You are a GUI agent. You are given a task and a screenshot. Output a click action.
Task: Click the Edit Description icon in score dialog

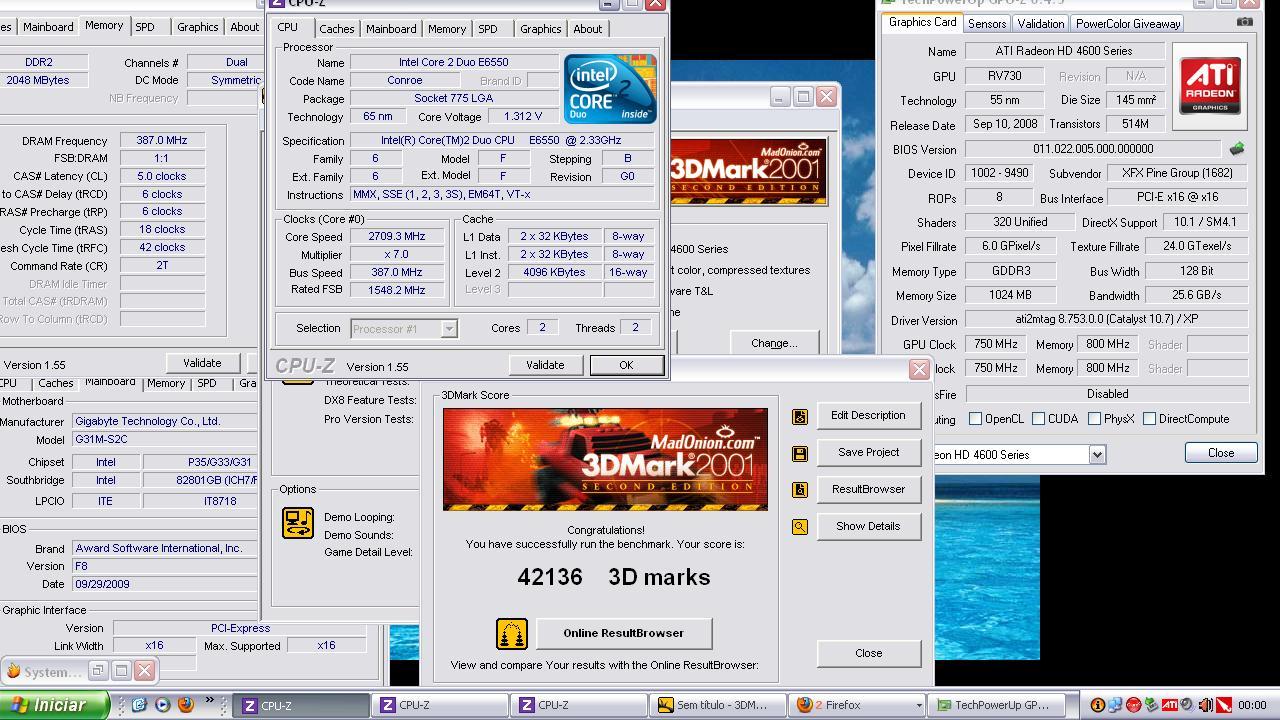(x=800, y=416)
